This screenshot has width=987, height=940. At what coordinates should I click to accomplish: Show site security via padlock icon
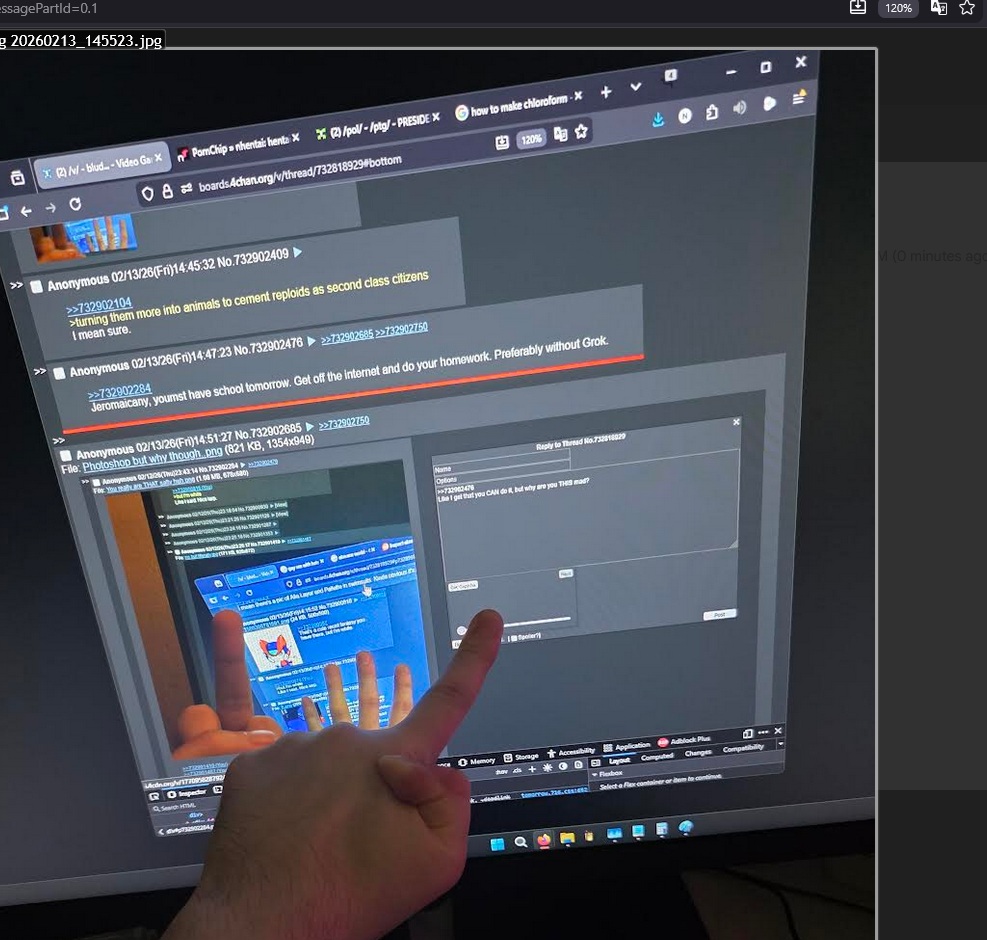coord(167,191)
